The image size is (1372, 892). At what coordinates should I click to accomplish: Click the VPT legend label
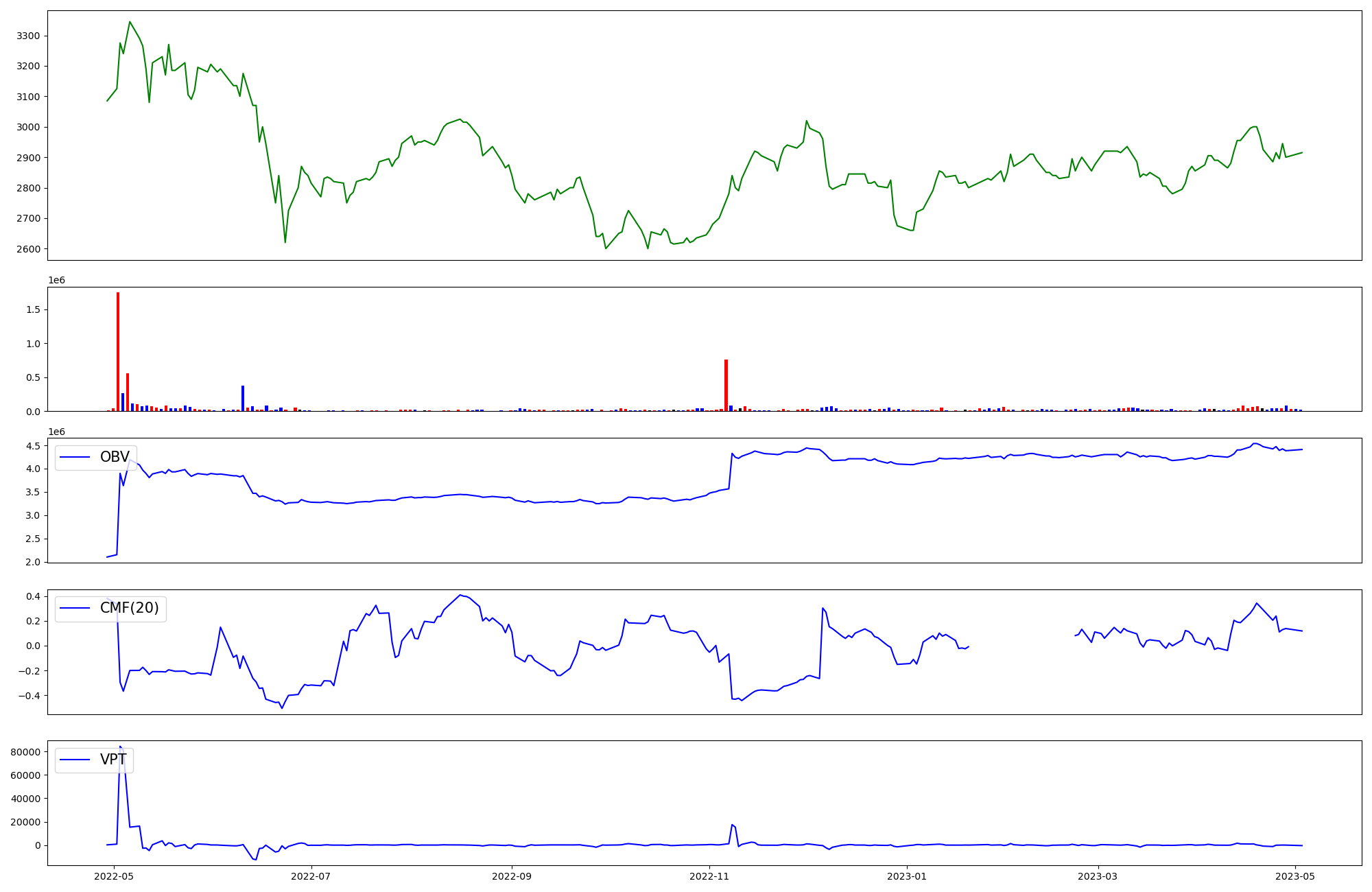(113, 760)
